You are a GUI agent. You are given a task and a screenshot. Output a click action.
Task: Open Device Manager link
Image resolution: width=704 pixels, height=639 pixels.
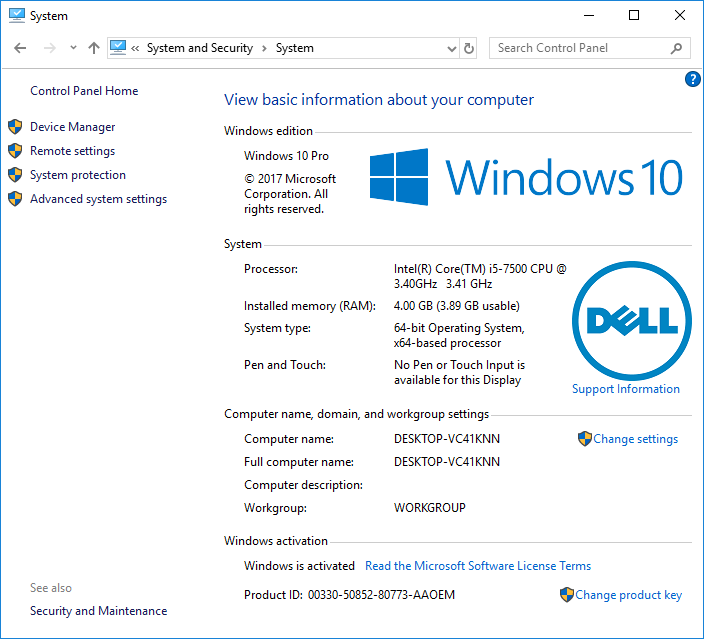pyautogui.click(x=72, y=127)
